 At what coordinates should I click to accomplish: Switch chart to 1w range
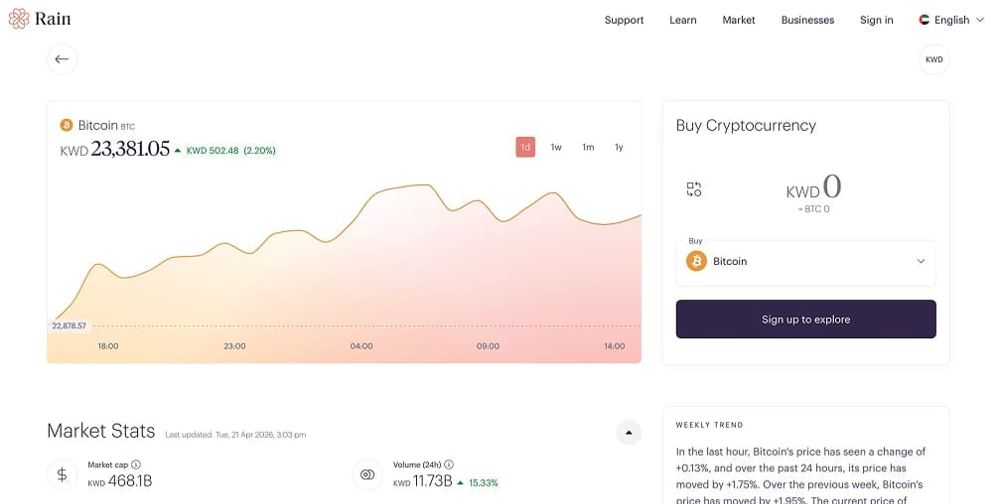click(x=556, y=147)
